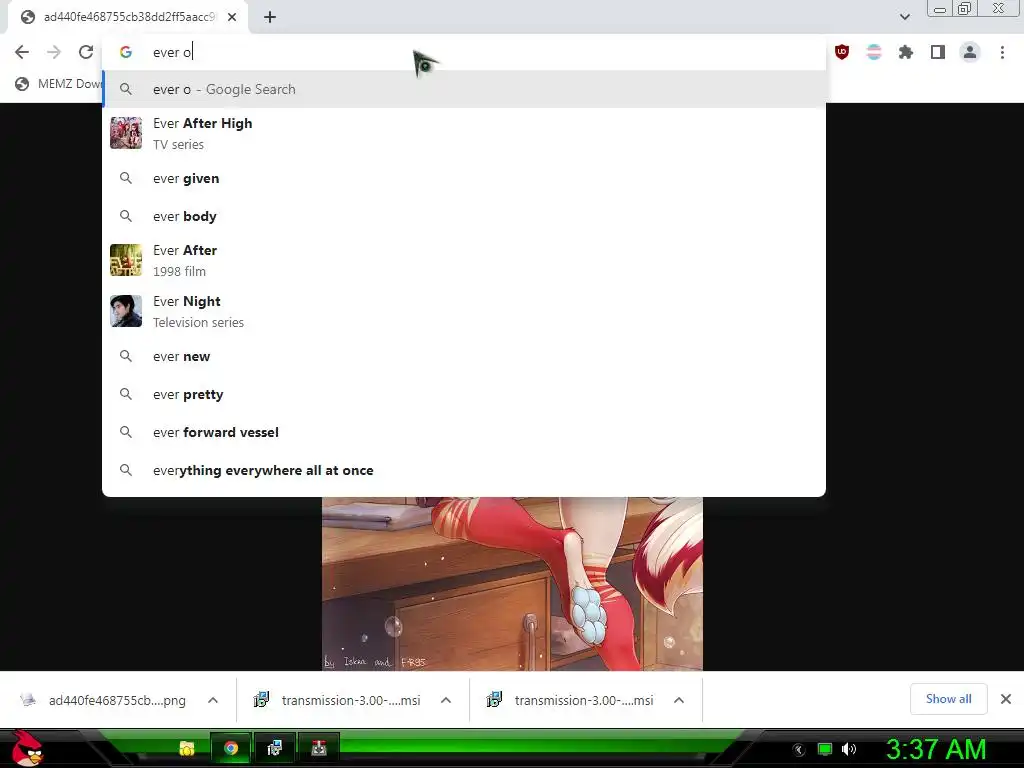Select 'everything everywhere all at once' suggestion
This screenshot has height=768, width=1024.
click(464, 470)
